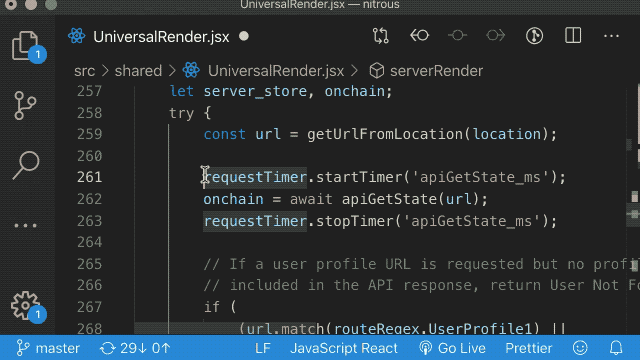Click the compare changes icon in editor toolbar
640x360 pixels.
coord(380,36)
